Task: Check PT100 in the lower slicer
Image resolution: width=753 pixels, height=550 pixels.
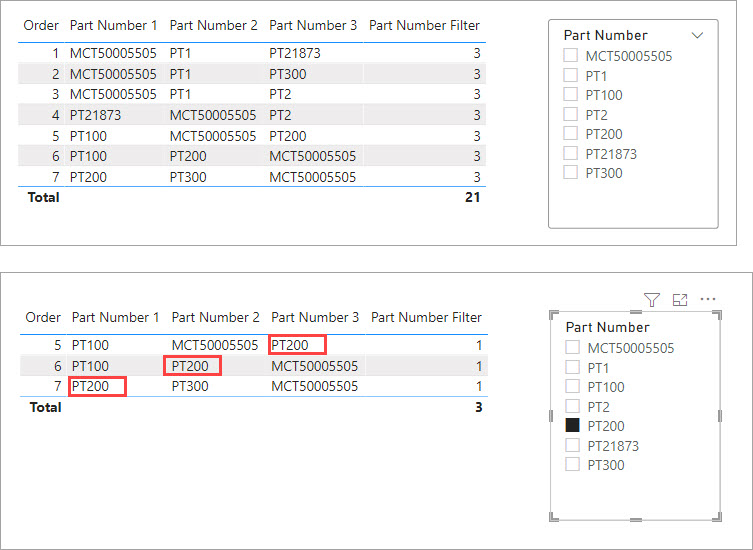Action: [572, 386]
